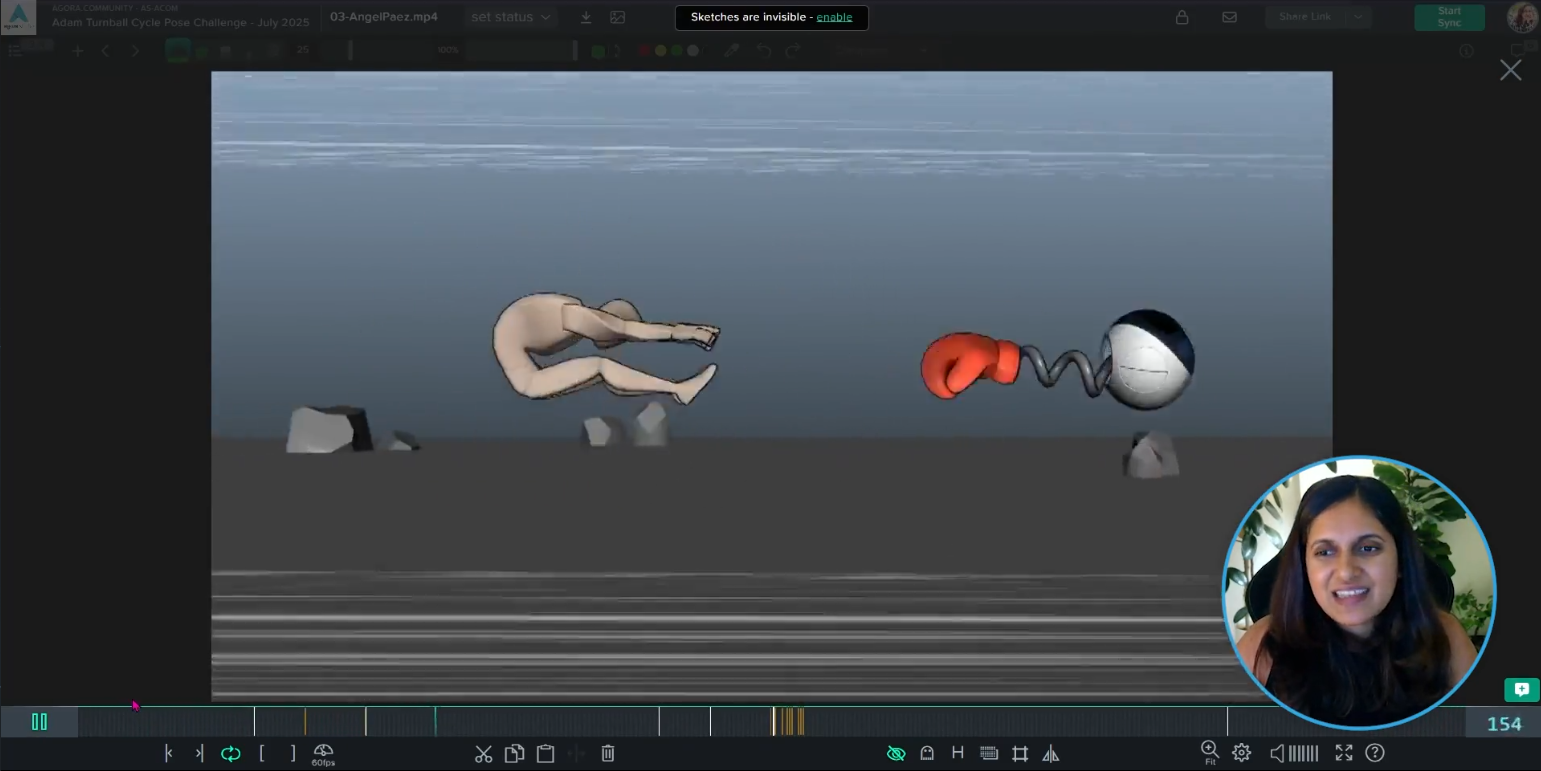Mute audio with the speaker icon
Image resolution: width=1541 pixels, height=771 pixels.
point(1277,753)
